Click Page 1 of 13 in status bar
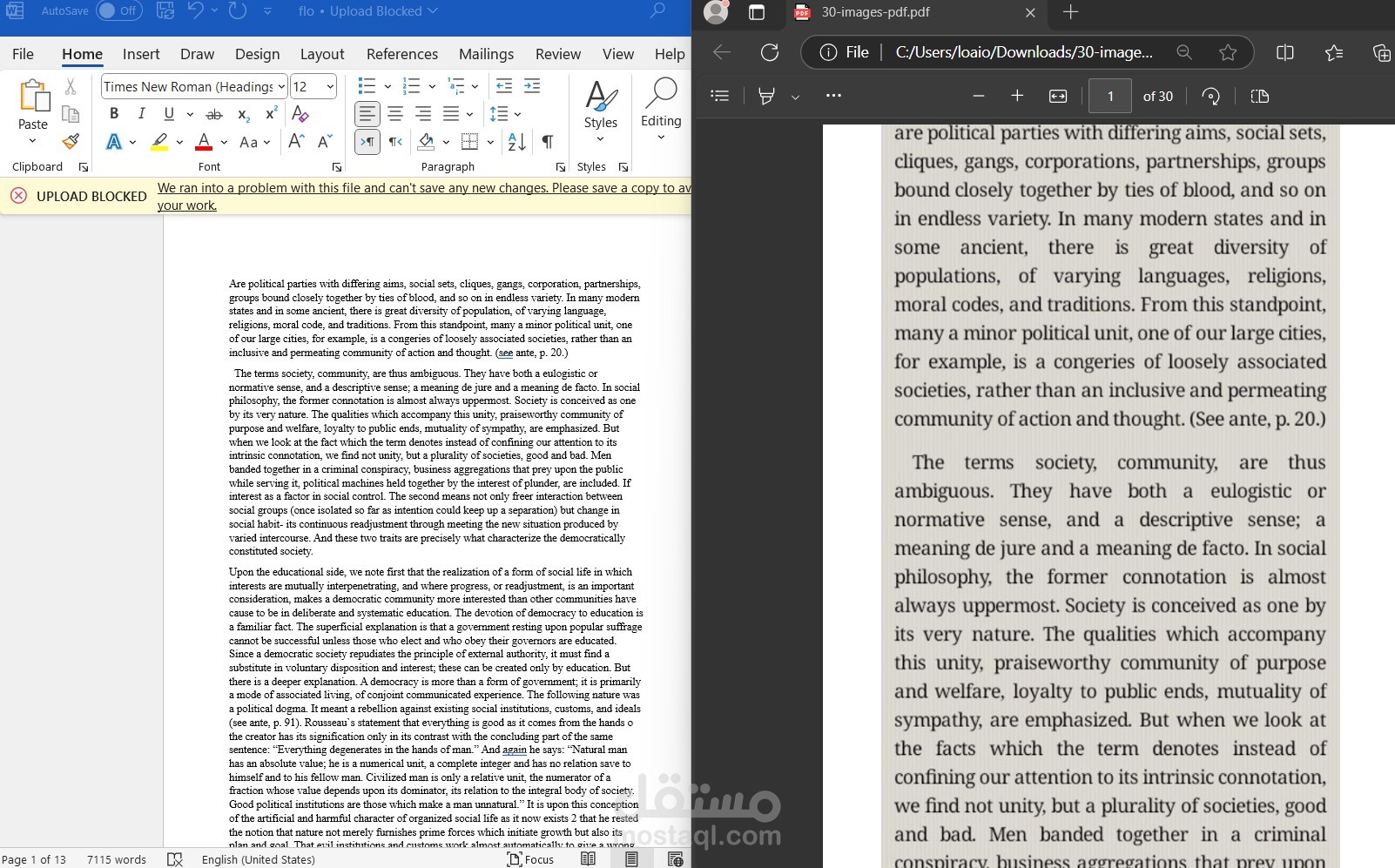1395x868 pixels. click(x=34, y=859)
